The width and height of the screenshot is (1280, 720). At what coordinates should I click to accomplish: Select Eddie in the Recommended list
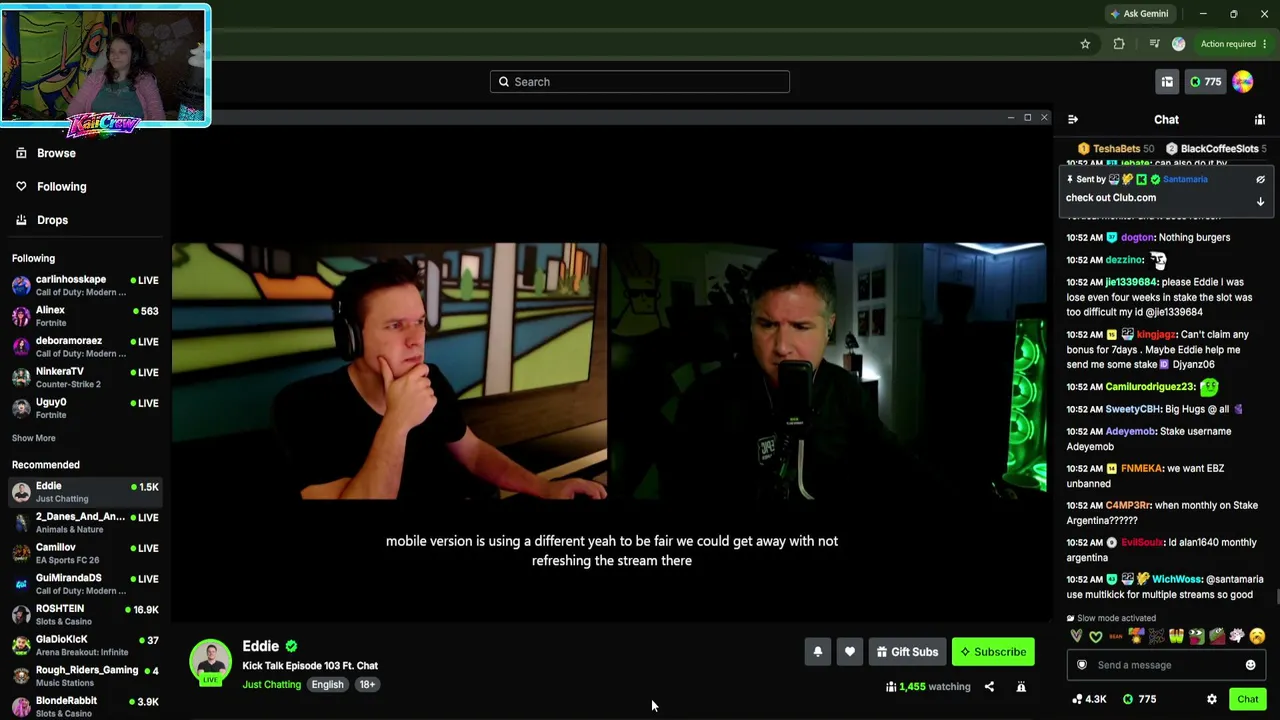point(85,492)
